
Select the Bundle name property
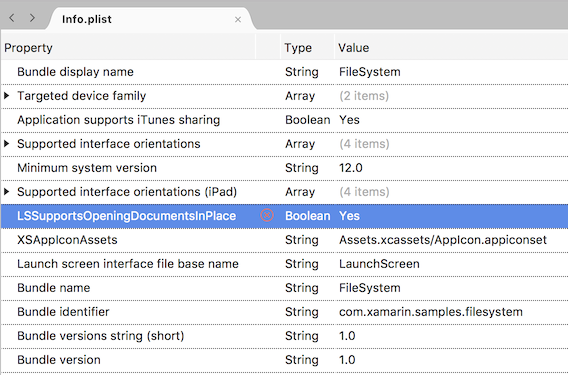tap(54, 288)
